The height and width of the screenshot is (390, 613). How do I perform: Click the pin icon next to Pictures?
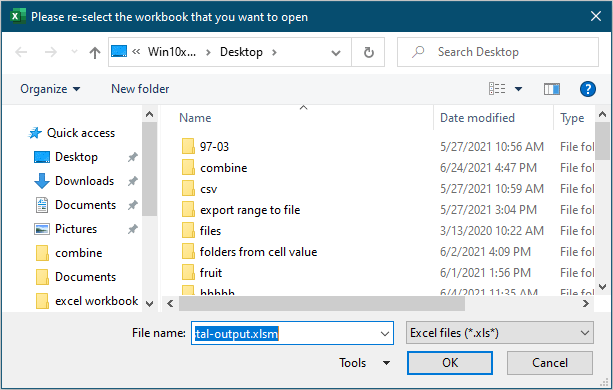(133, 229)
